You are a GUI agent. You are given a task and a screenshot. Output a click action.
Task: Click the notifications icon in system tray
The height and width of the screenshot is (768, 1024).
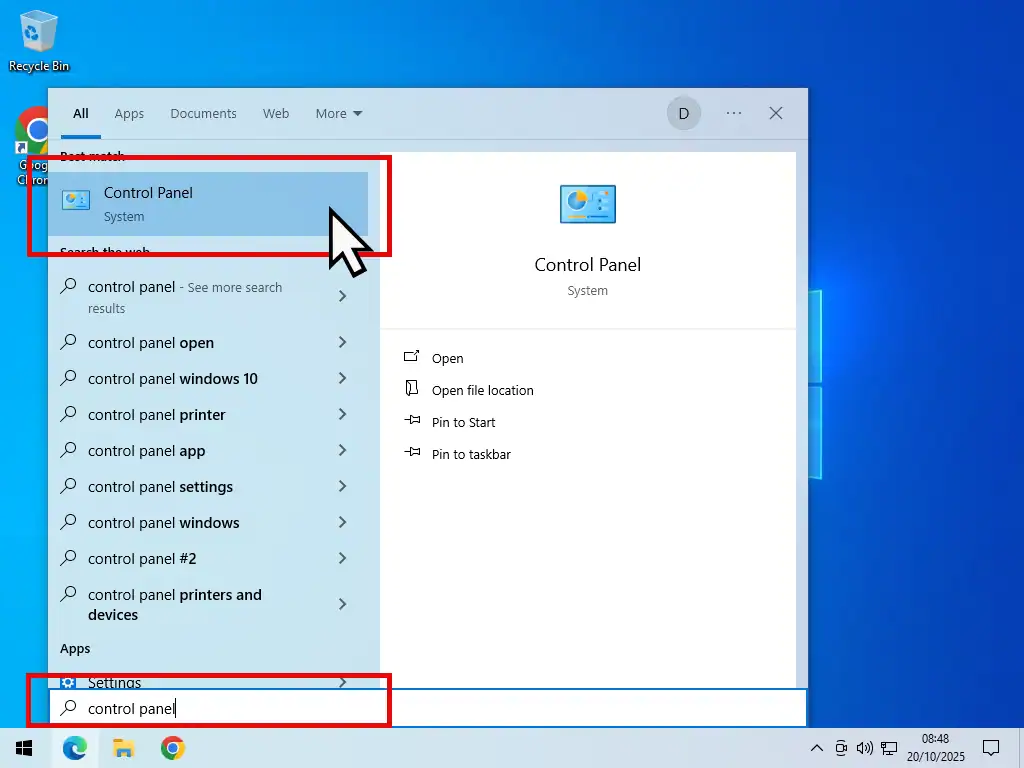pos(991,747)
